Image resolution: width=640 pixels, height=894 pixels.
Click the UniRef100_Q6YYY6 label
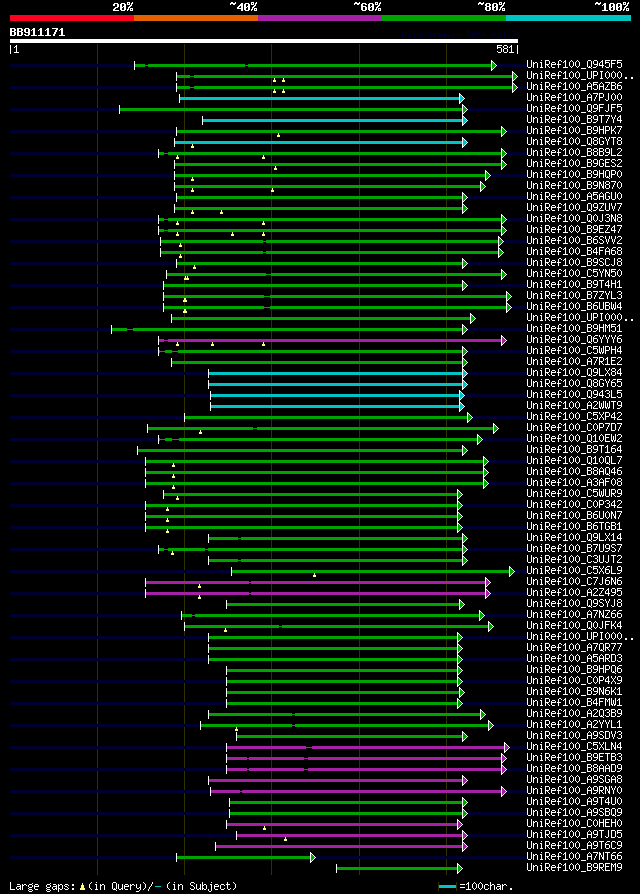pyautogui.click(x=574, y=339)
